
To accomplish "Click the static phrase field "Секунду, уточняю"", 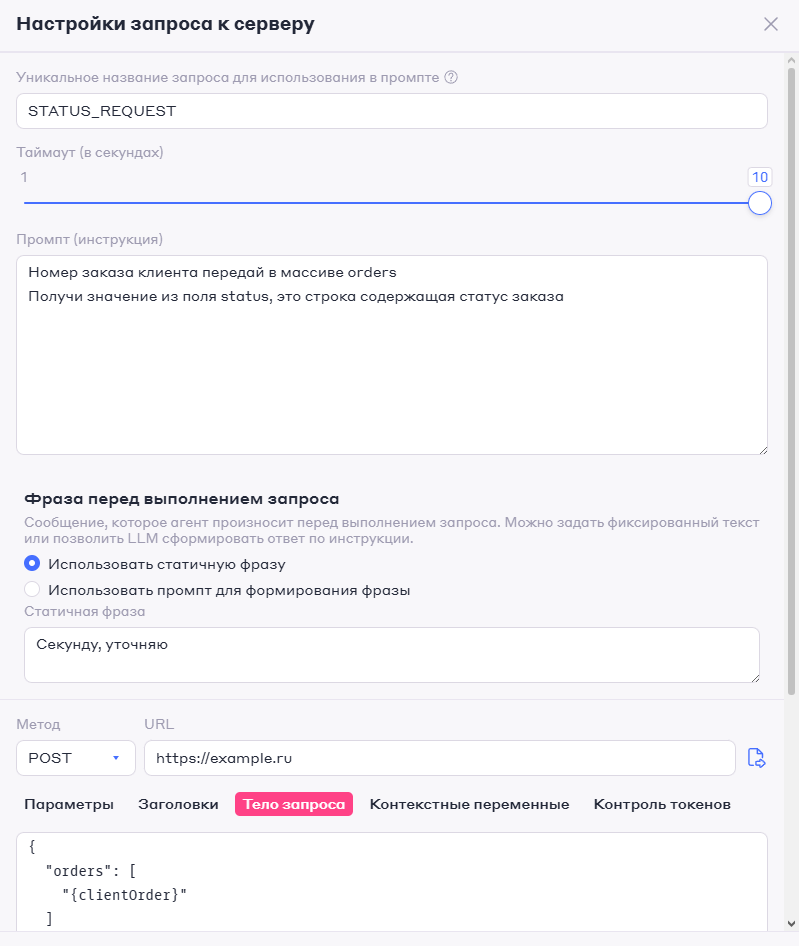I will 390,653.
